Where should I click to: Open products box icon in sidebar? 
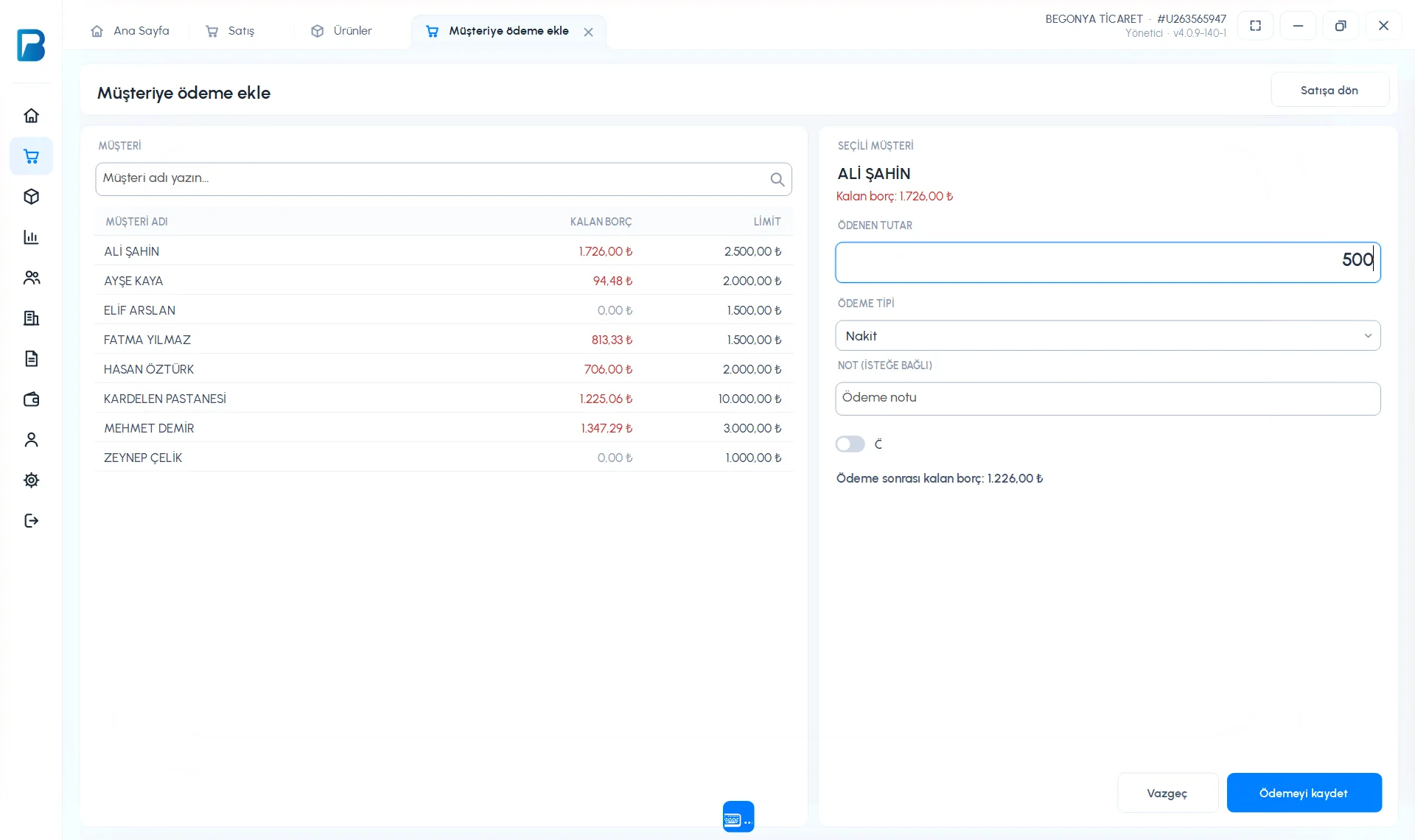(x=31, y=197)
